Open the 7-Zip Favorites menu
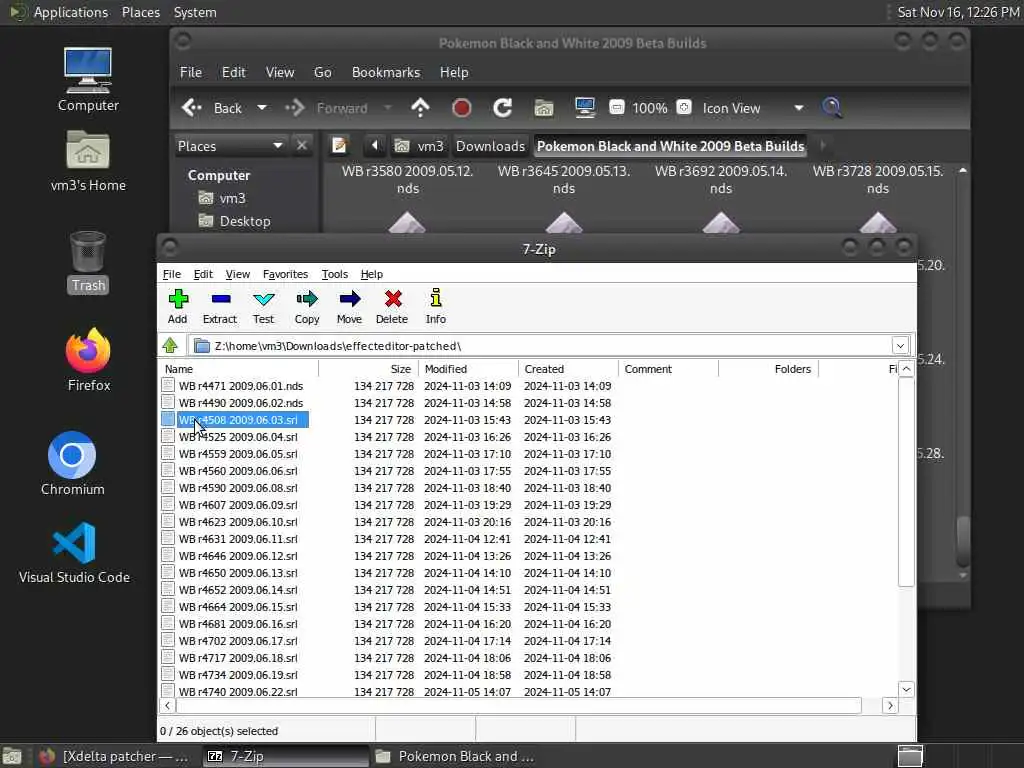This screenshot has width=1024, height=768. coord(285,274)
